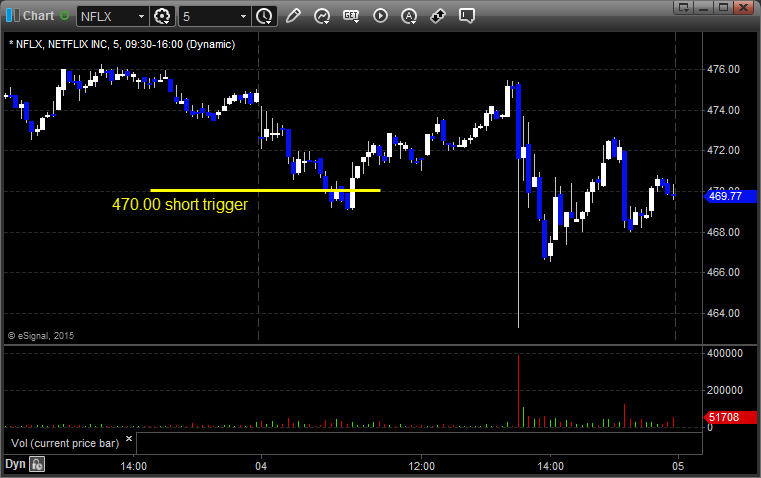761x478 pixels.
Task: Click the 200000 volume axis label
Action: coord(725,390)
